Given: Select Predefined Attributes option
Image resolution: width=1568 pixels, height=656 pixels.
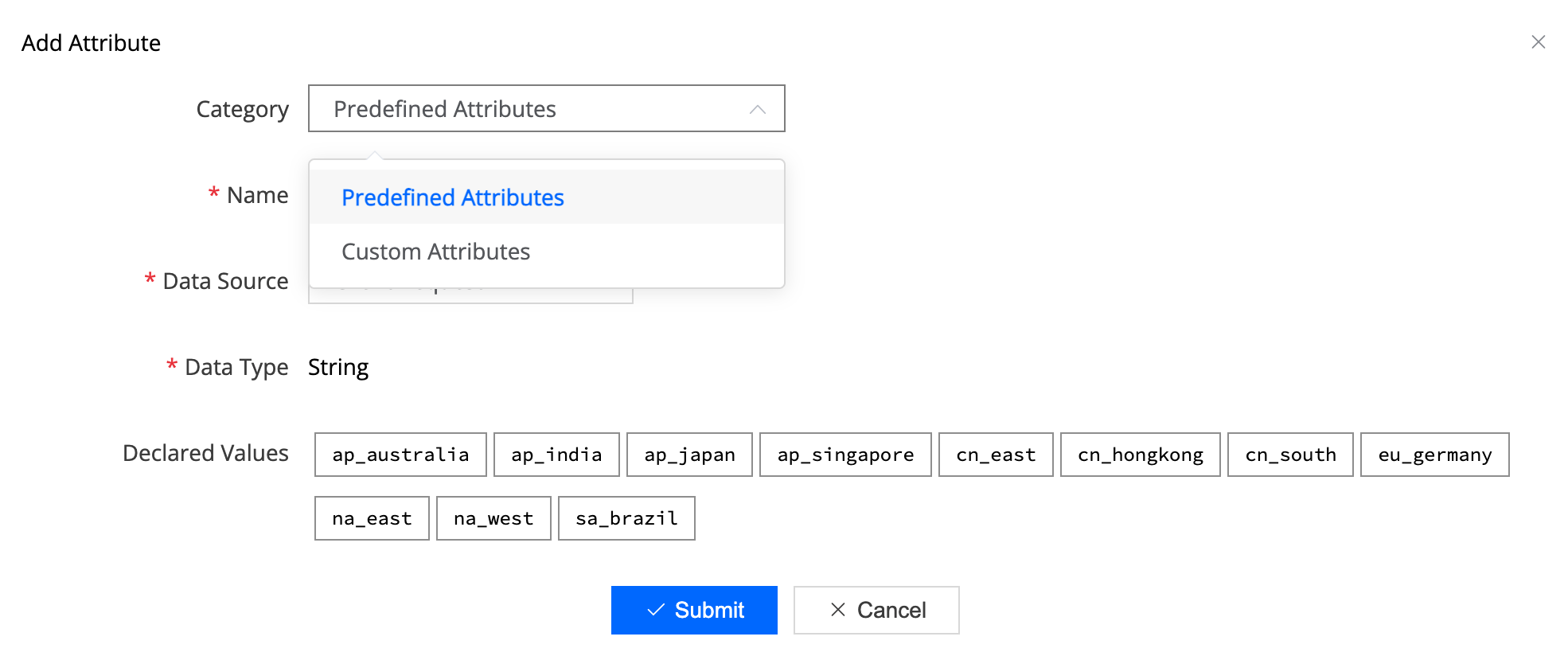Looking at the screenshot, I should click(546, 197).
